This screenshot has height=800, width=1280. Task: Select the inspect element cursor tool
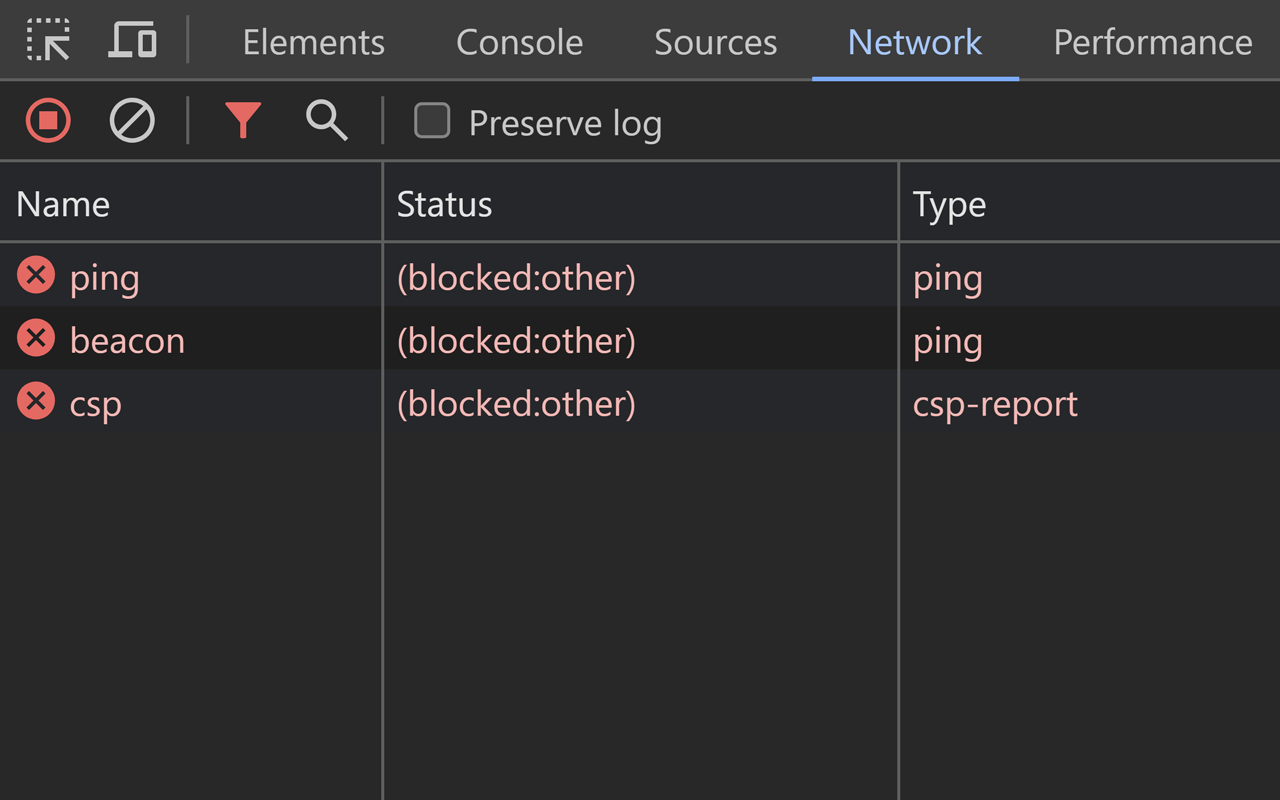pyautogui.click(x=47, y=41)
